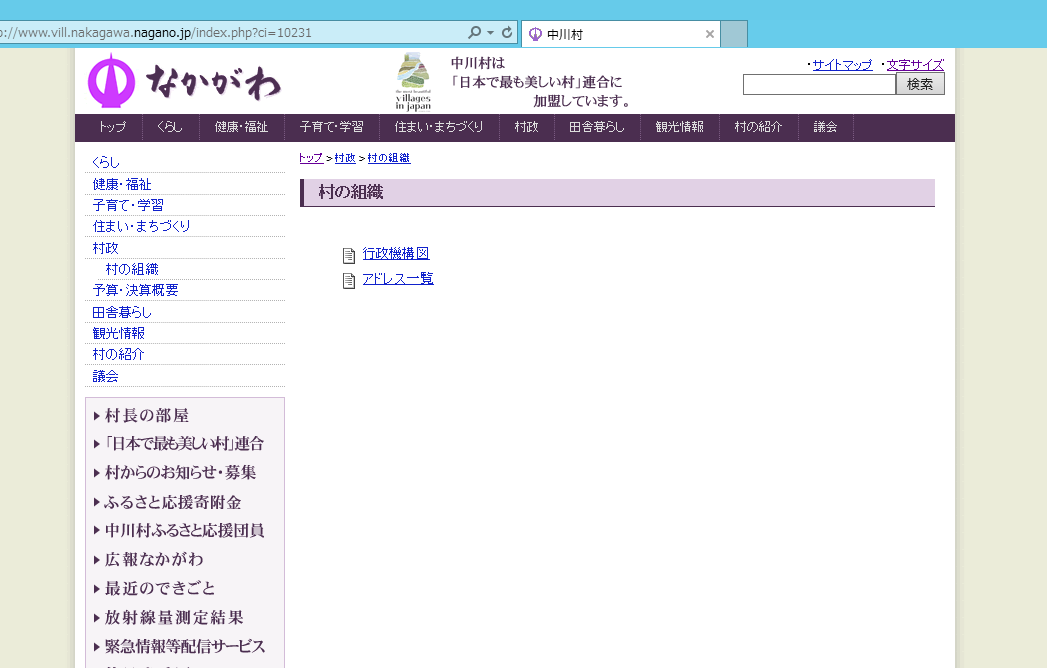Click the Most Beautiful Villages in Japan emblem
This screenshot has height=668, width=1047.
413,81
